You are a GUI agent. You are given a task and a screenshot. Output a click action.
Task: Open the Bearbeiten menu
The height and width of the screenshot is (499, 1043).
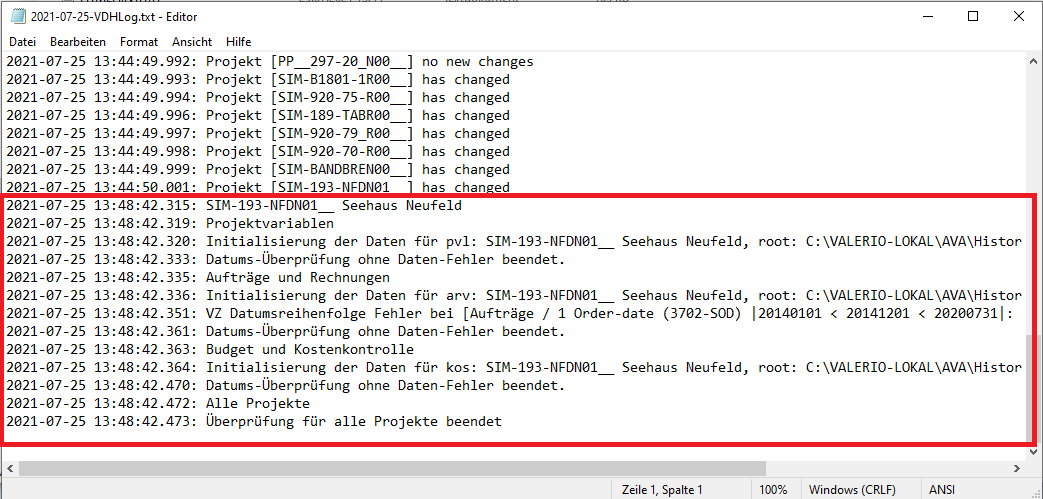tap(78, 42)
